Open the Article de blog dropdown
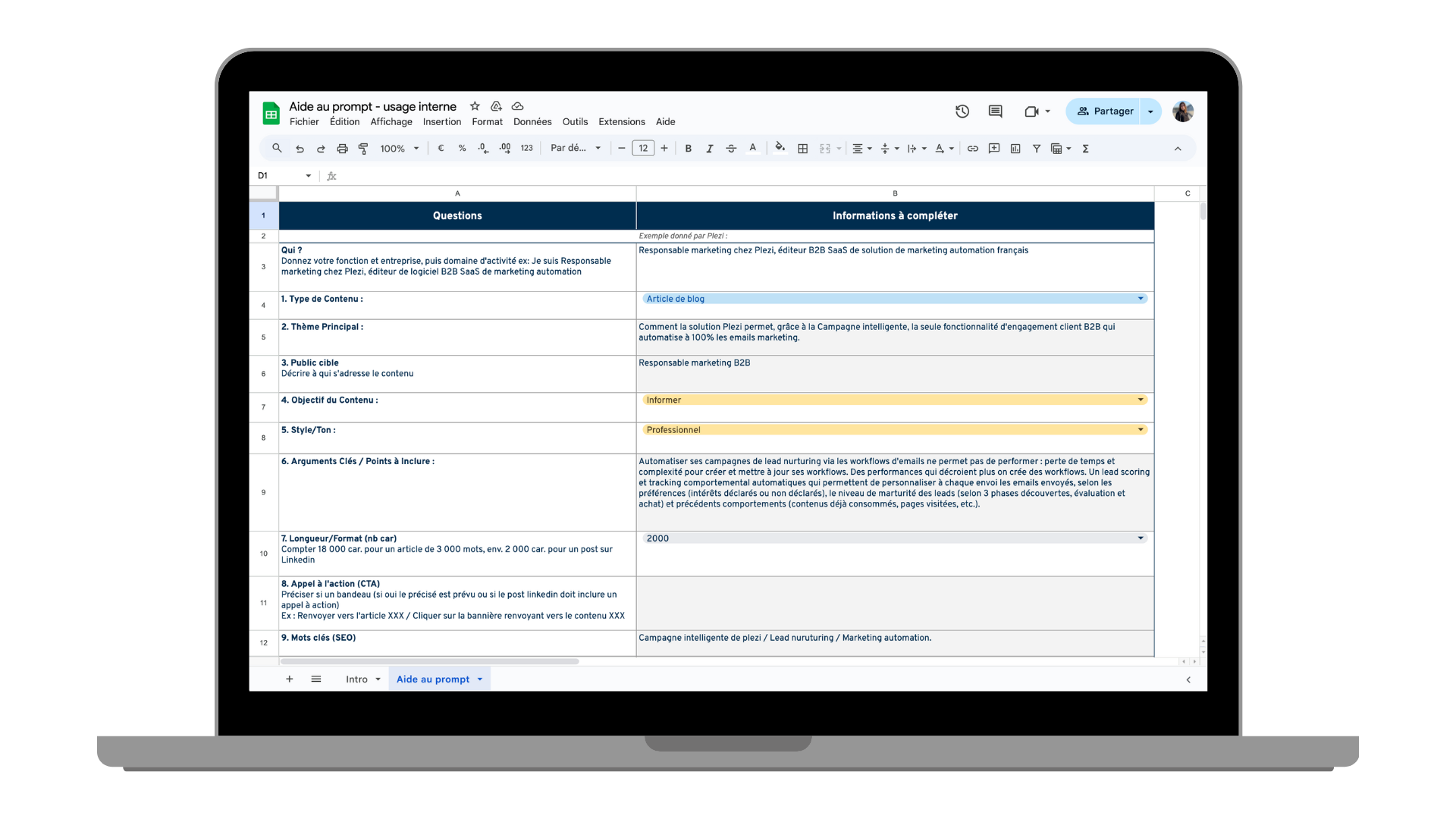This screenshot has height=819, width=1456. (x=895, y=299)
